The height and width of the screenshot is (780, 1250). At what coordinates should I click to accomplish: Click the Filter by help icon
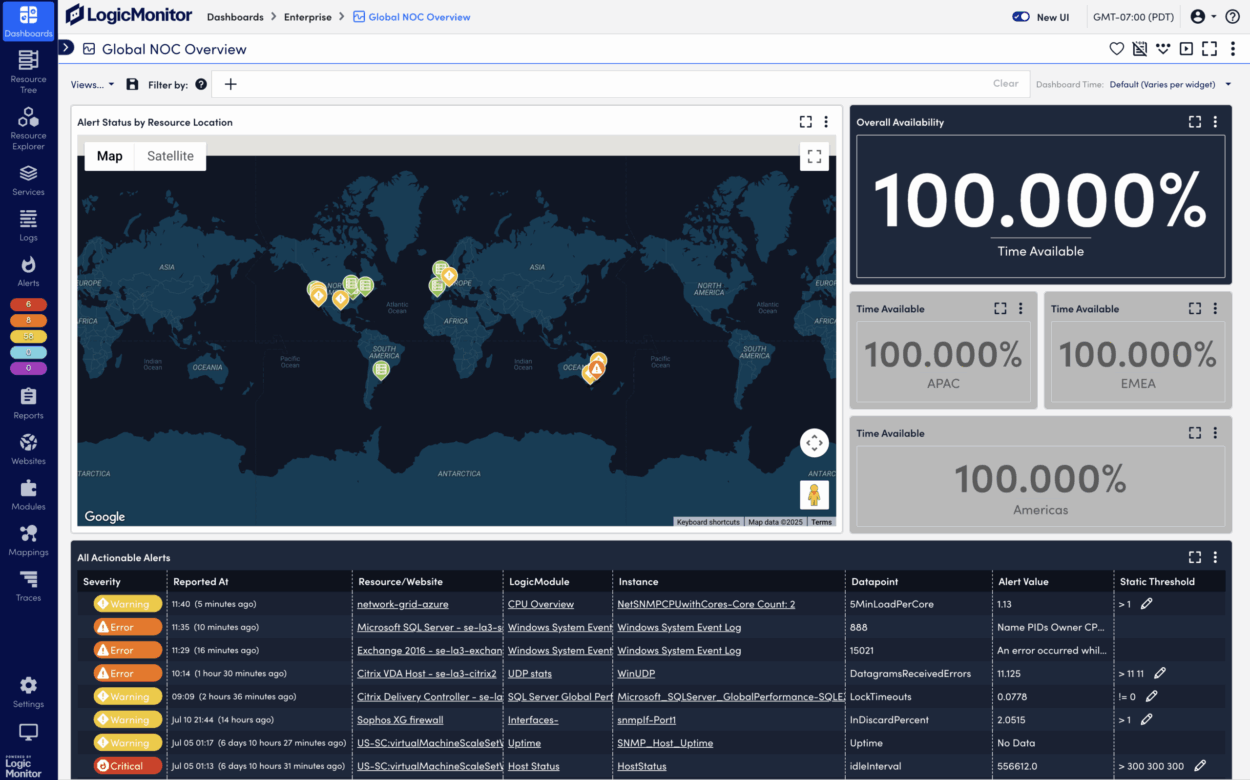201,85
